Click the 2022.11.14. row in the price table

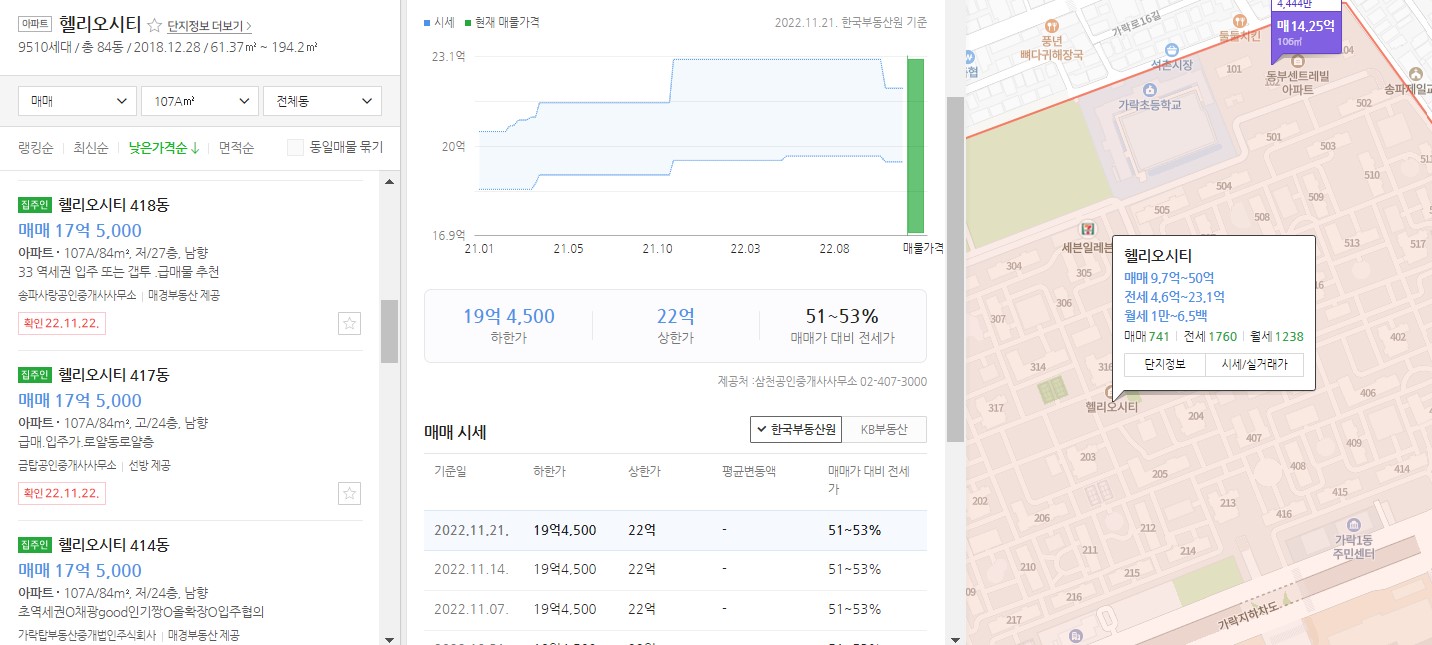pos(675,569)
